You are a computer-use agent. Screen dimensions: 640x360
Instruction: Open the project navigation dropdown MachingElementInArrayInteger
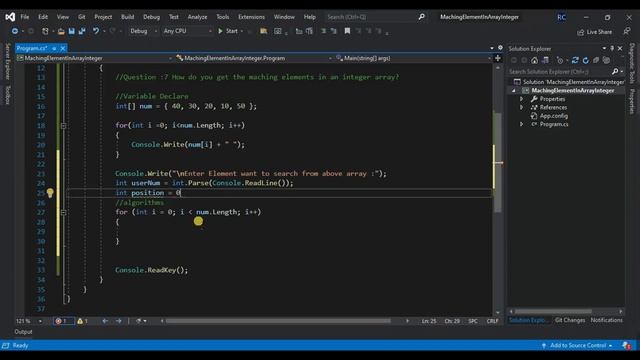point(94,58)
